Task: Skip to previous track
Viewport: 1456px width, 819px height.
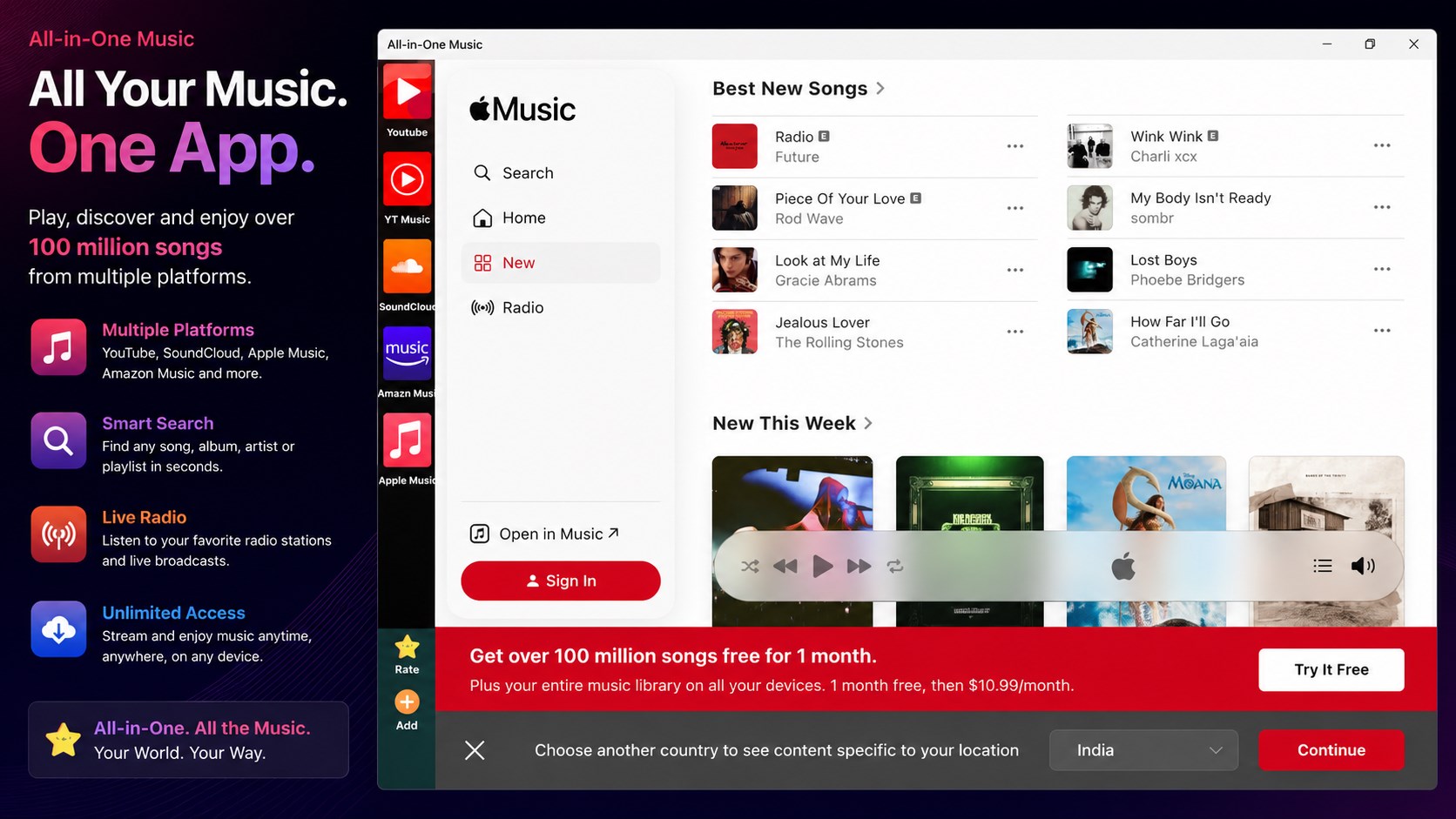Action: click(785, 567)
